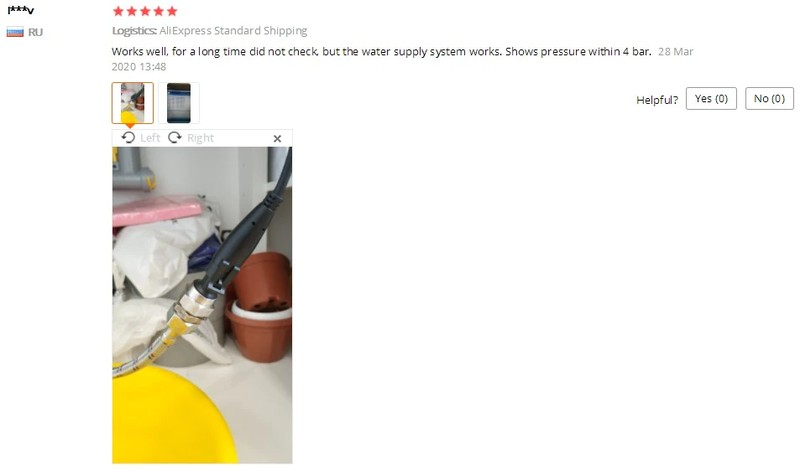
Task: Mark the review as helpful with Yes (0)
Action: tap(711, 98)
